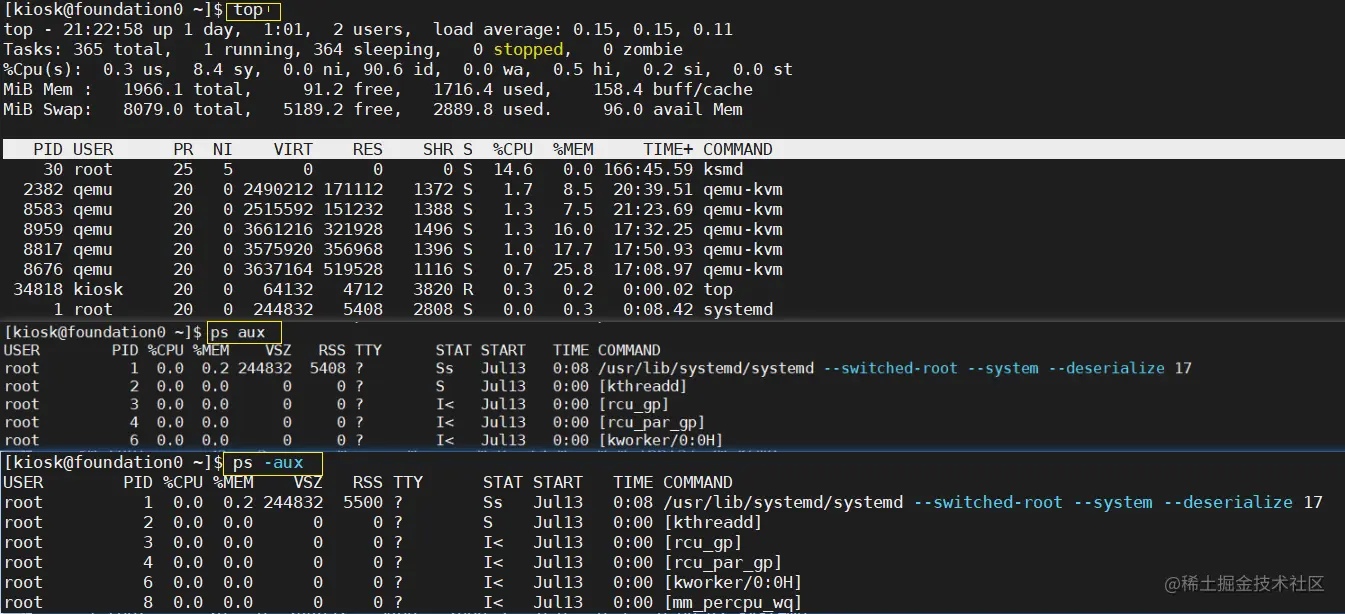Click the '96.0 avail Mem' value
The width and height of the screenshot is (1345, 614).
tap(673, 109)
